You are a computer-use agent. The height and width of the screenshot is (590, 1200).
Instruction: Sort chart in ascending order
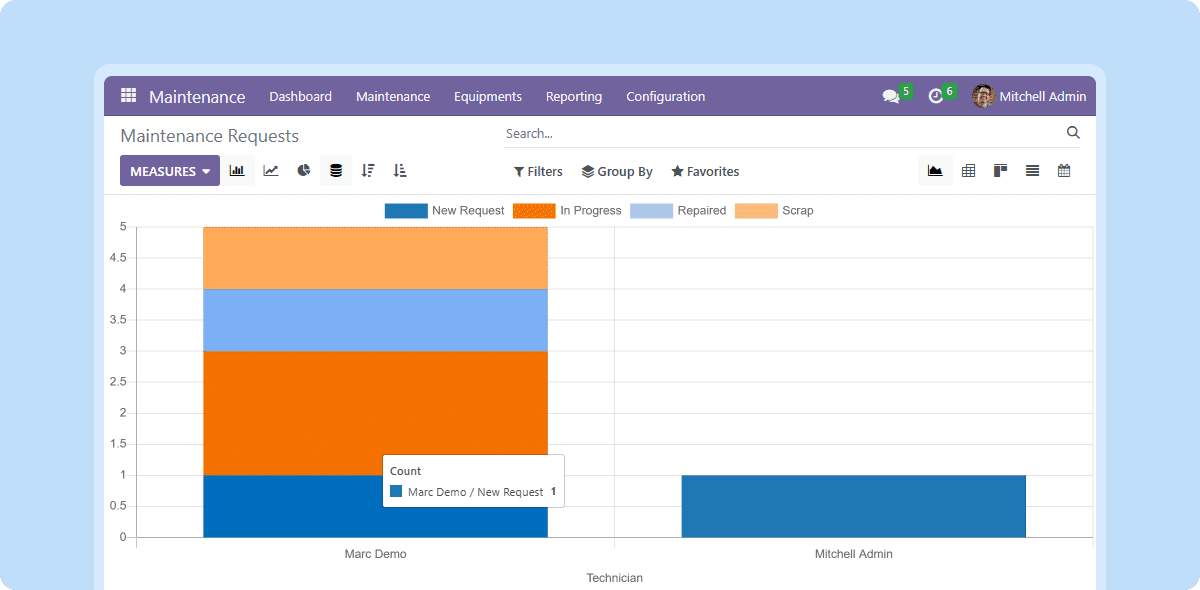coord(400,171)
